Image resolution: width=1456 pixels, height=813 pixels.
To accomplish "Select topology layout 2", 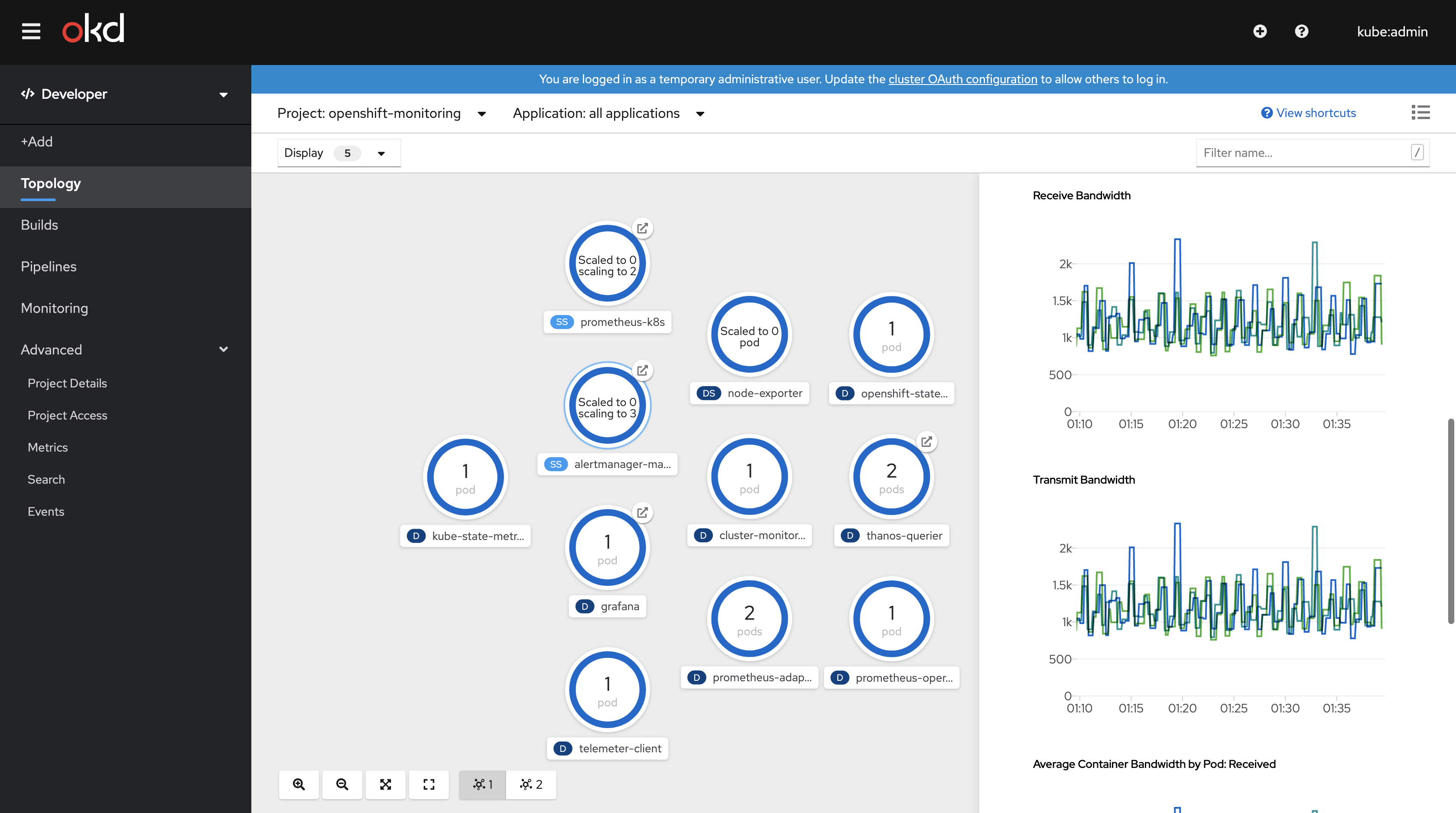I will tap(531, 784).
